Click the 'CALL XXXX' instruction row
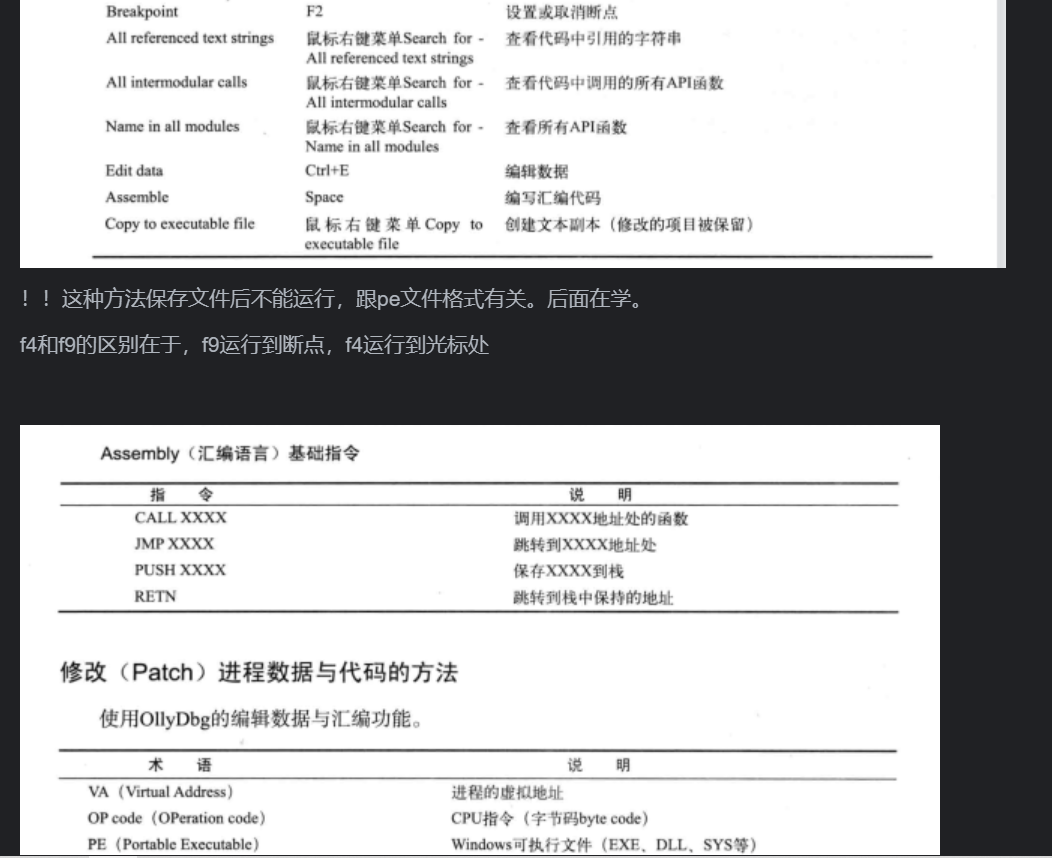 (x=181, y=518)
